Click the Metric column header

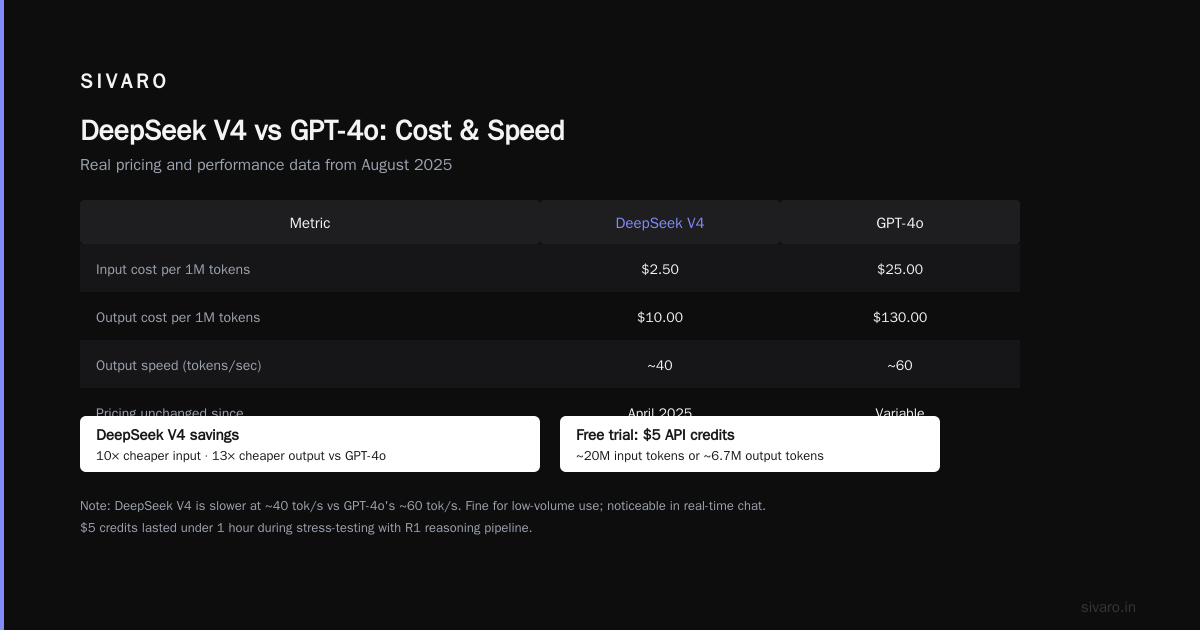[310, 223]
